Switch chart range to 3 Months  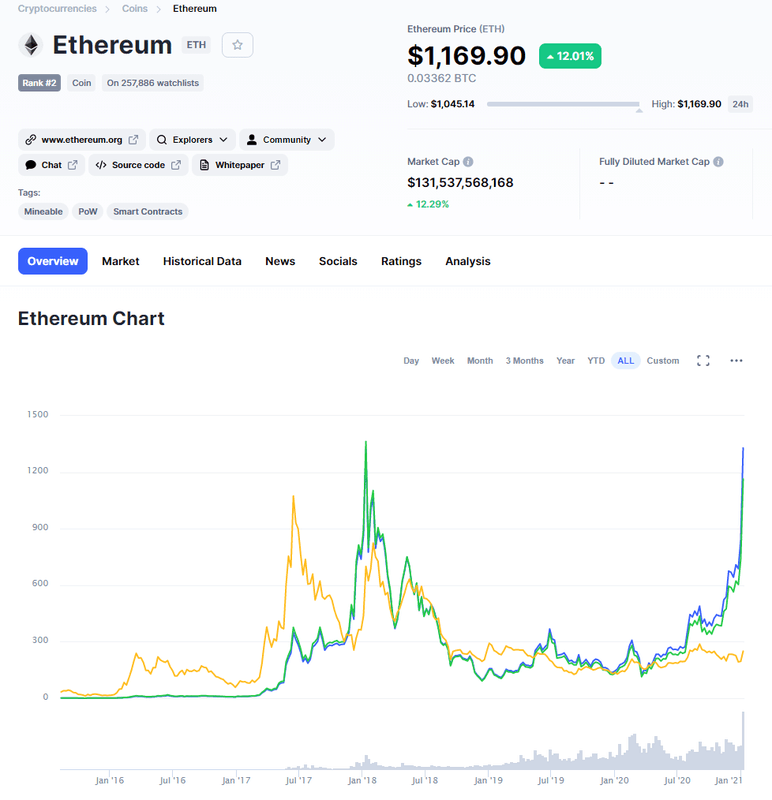point(525,361)
